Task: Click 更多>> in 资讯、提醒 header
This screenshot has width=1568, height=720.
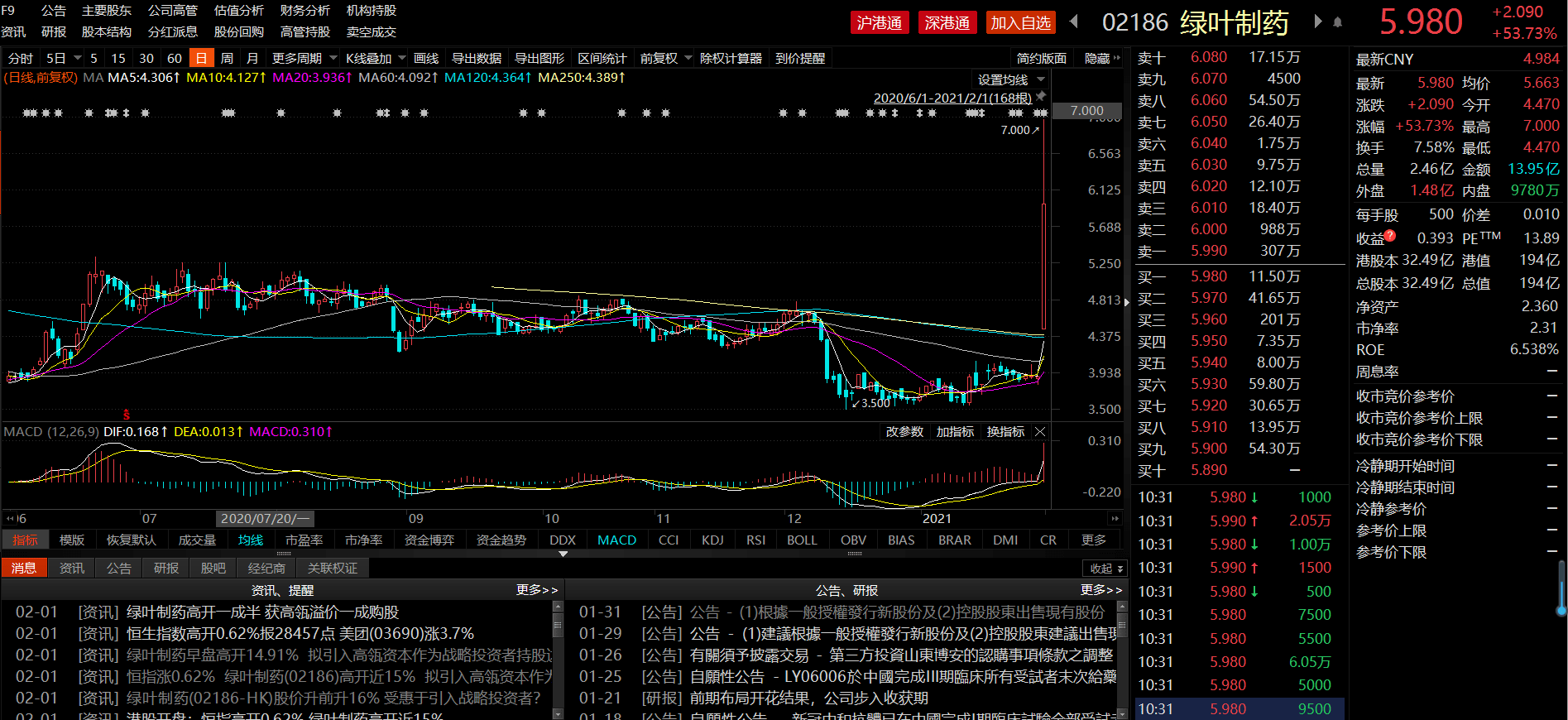Action: pyautogui.click(x=537, y=590)
